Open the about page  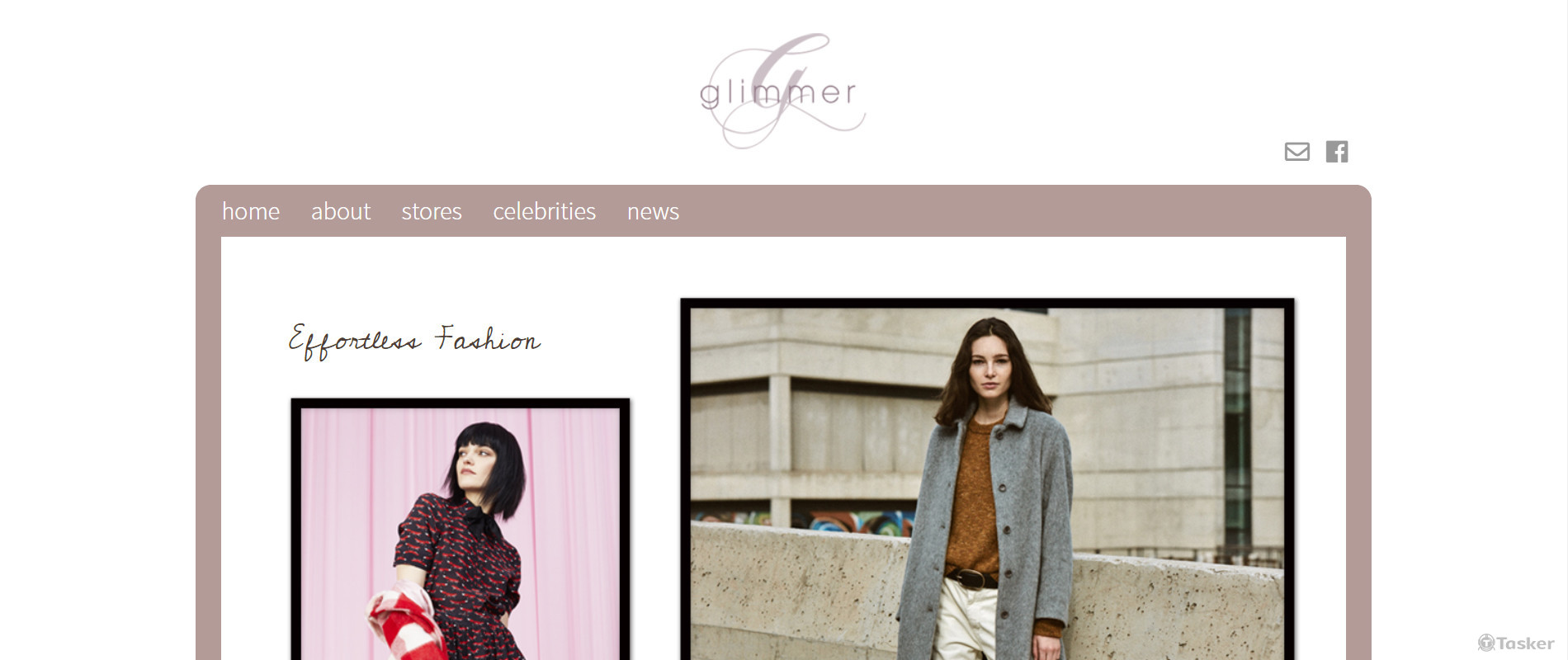(341, 211)
